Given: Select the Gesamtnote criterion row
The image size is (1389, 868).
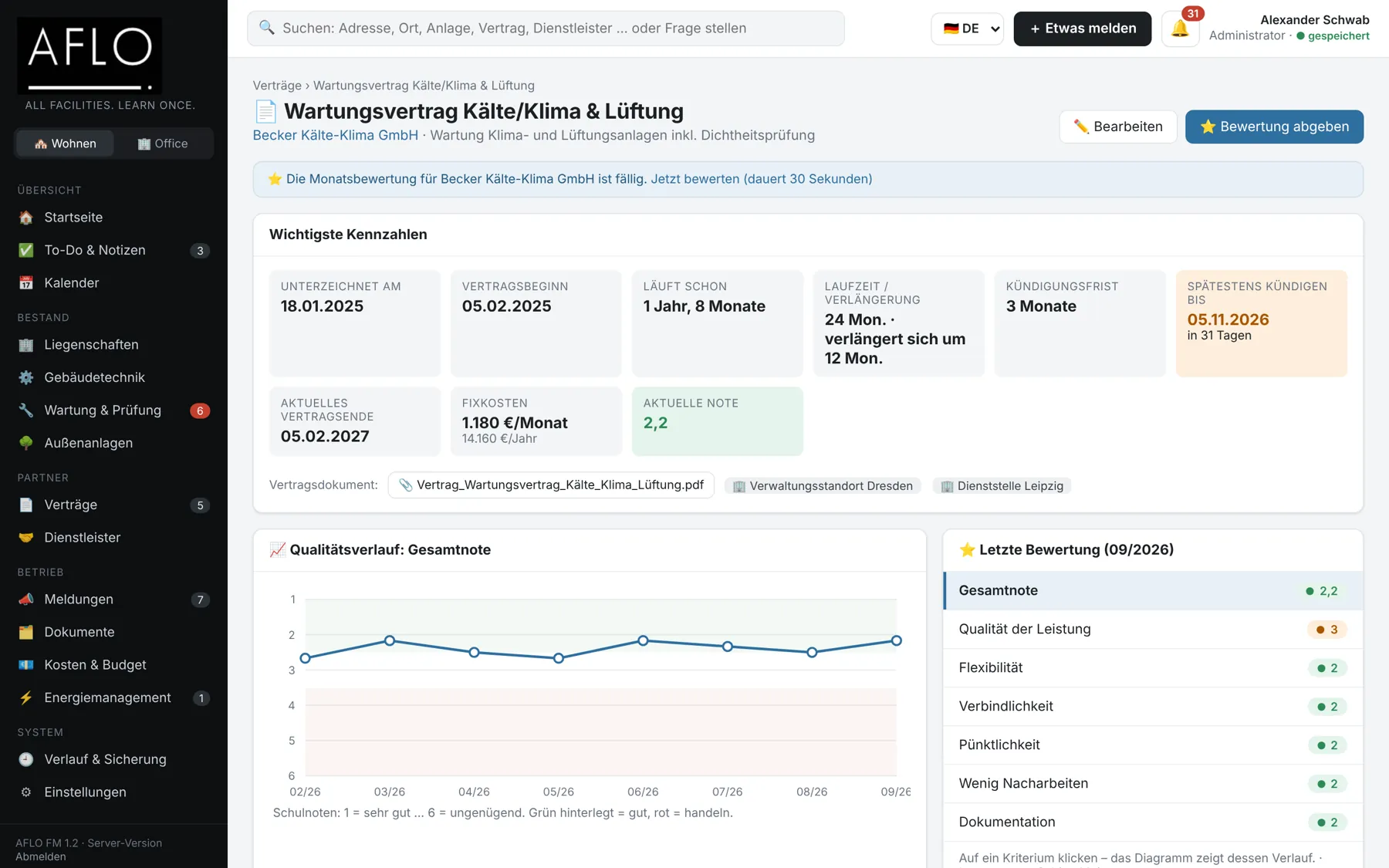Looking at the screenshot, I should (x=1153, y=591).
